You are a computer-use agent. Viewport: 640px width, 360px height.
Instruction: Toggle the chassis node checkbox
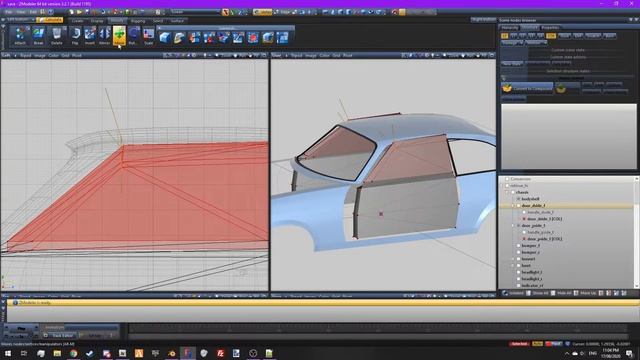pos(513,192)
